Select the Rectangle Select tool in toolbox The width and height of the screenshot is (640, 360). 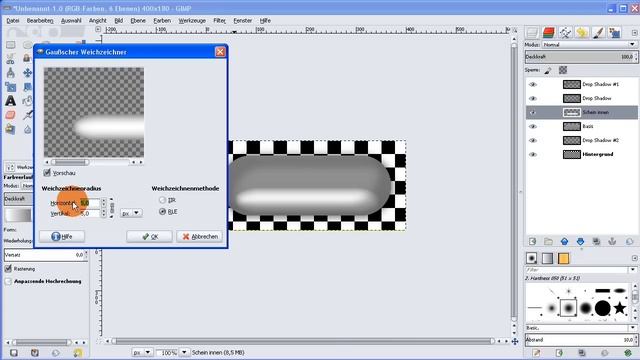(x=11, y=45)
